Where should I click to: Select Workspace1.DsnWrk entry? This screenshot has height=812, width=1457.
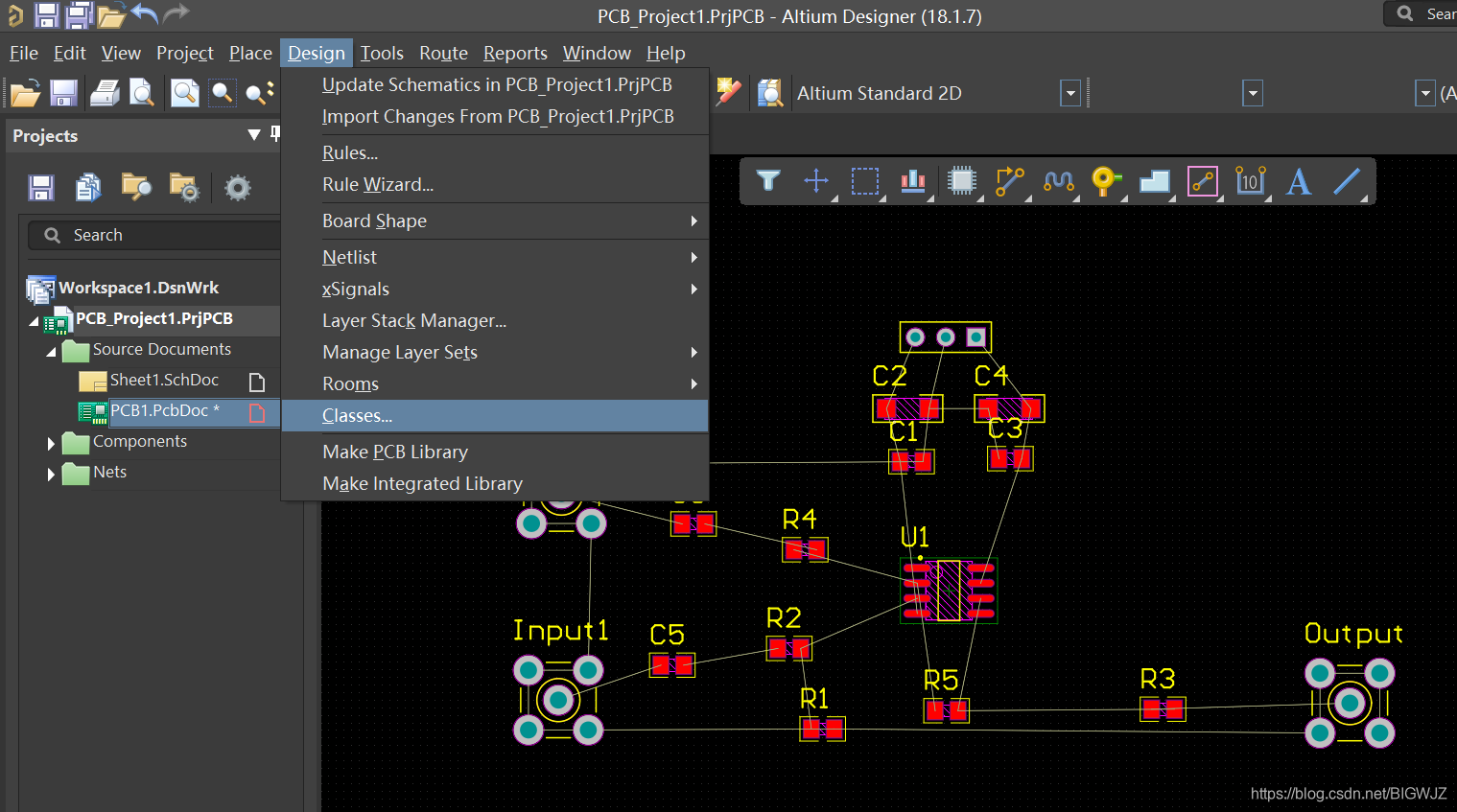pyautogui.click(x=138, y=288)
